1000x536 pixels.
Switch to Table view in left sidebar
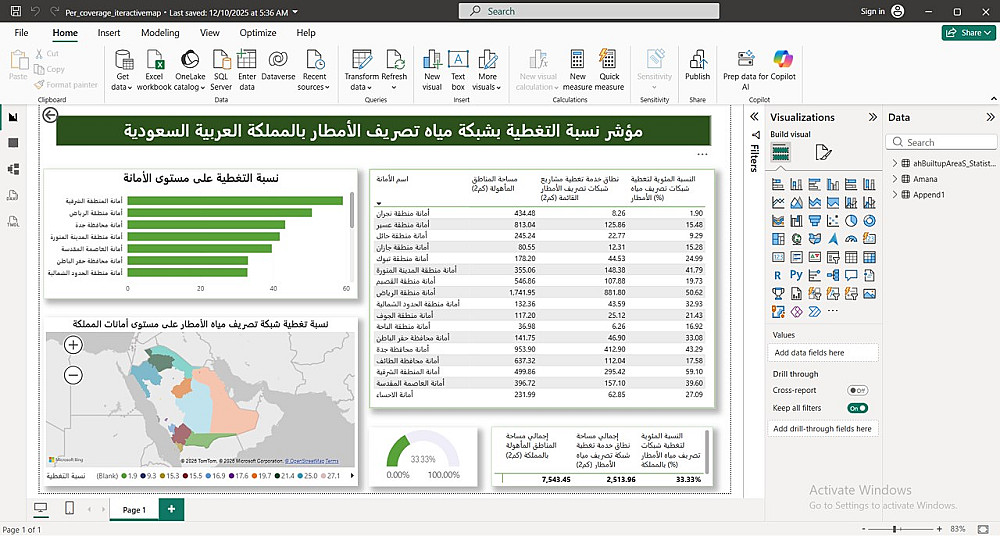click(x=13, y=143)
